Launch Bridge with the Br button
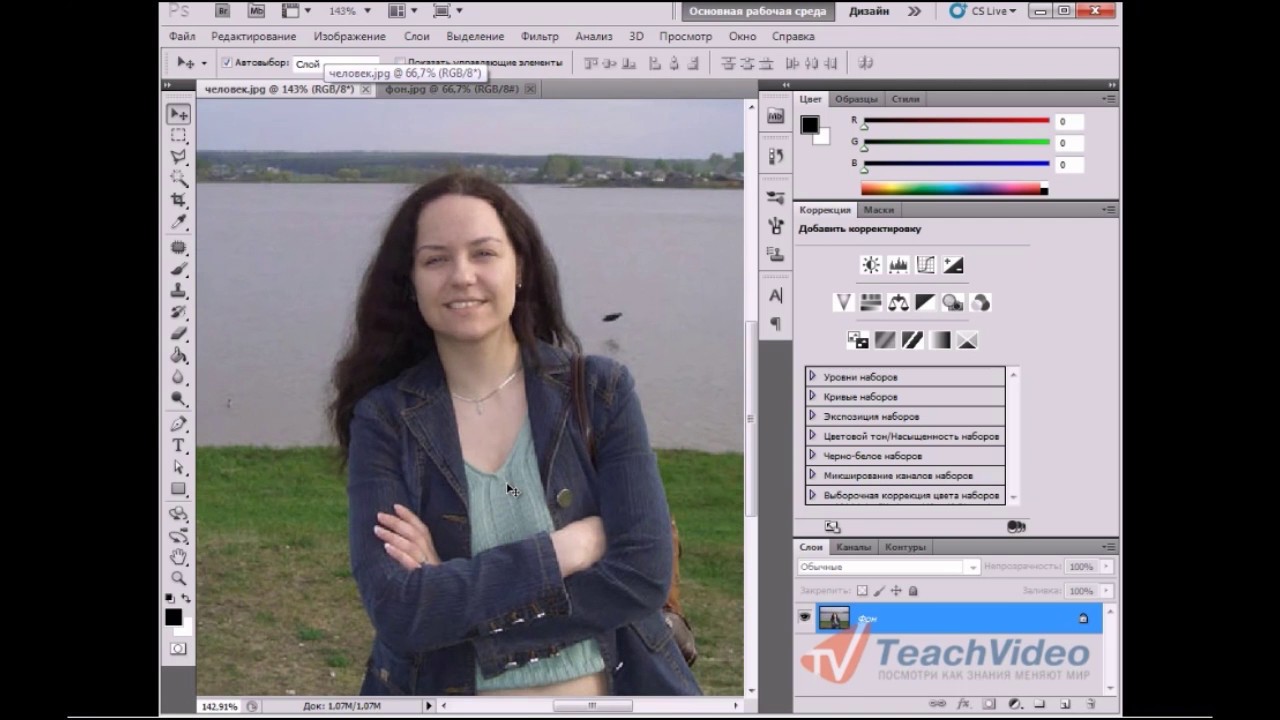Viewport: 1280px width, 720px height. [x=222, y=11]
